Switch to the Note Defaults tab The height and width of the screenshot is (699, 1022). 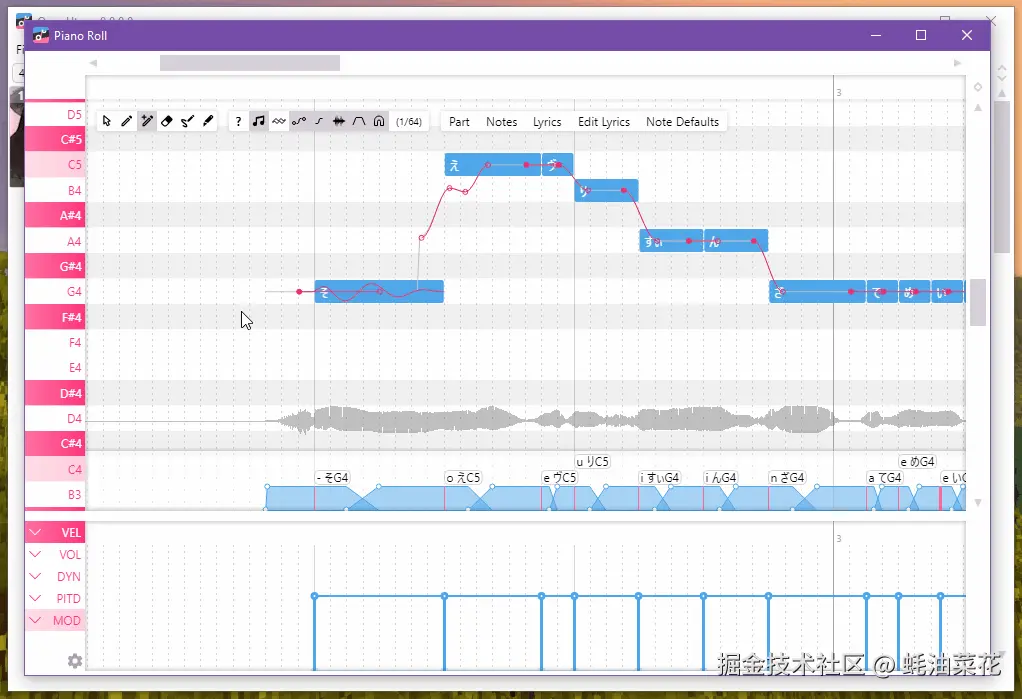pyautogui.click(x=683, y=121)
